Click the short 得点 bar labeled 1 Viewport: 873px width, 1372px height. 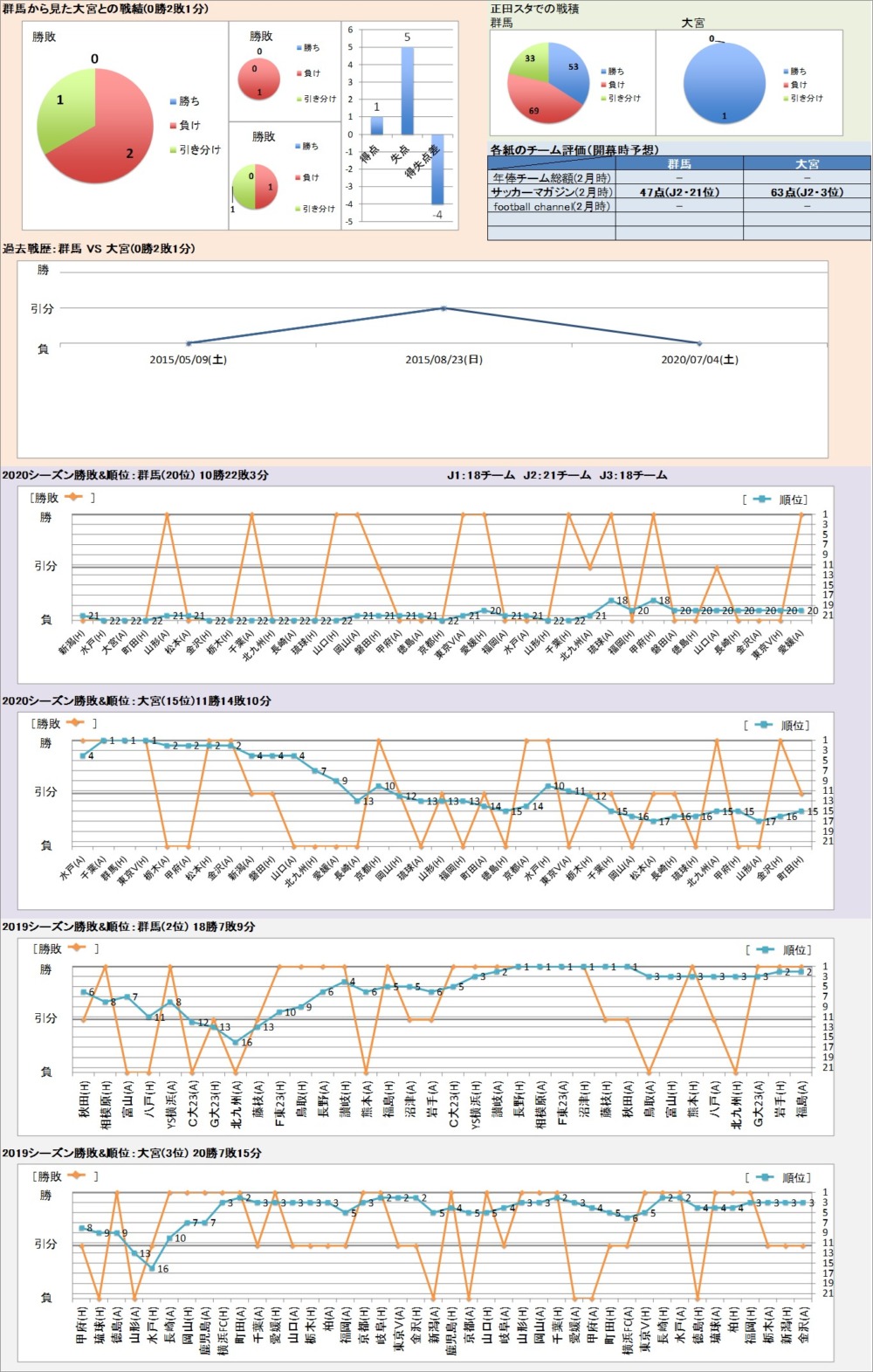coord(377,126)
